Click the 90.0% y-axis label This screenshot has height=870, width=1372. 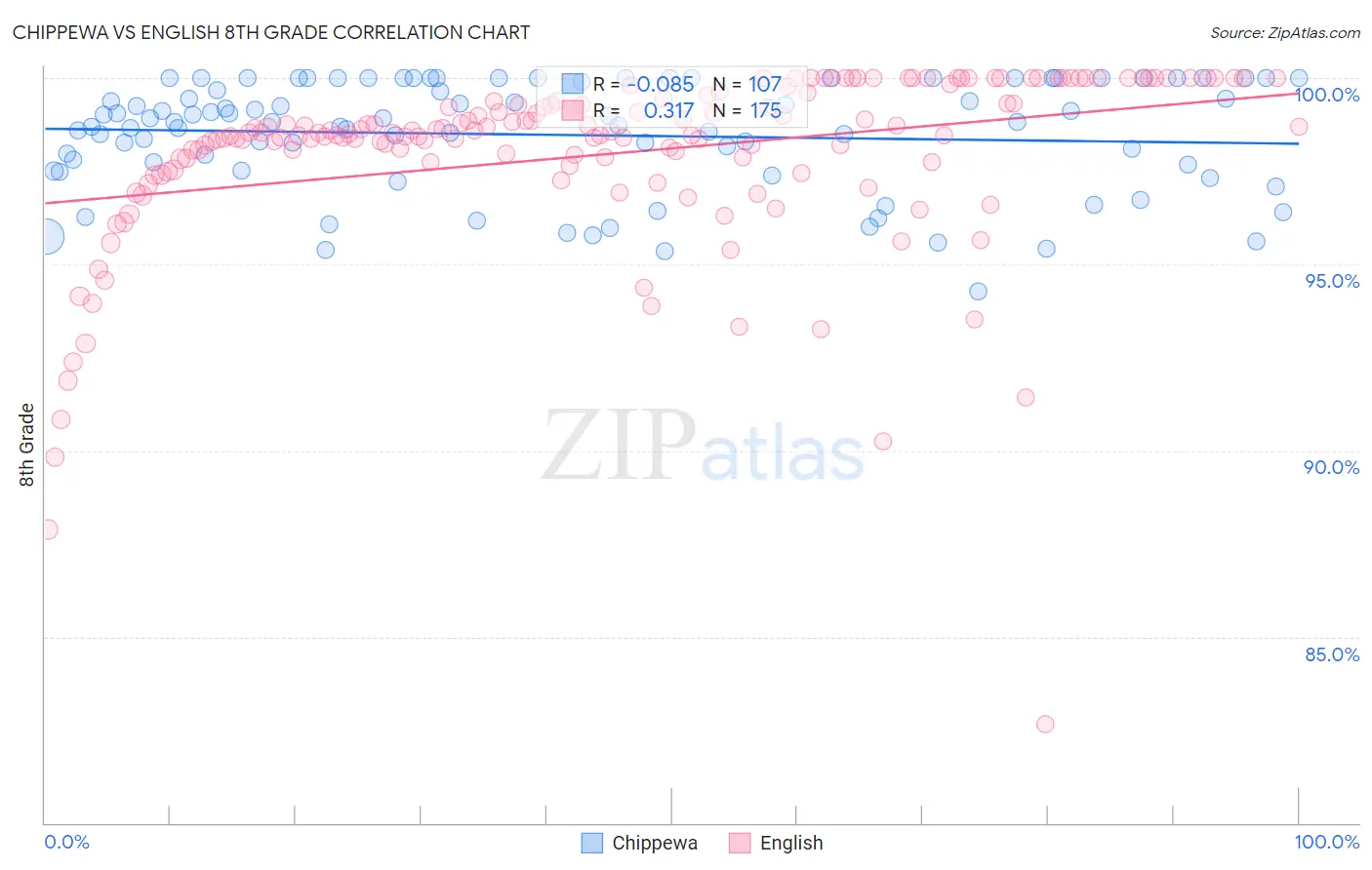tap(1332, 467)
